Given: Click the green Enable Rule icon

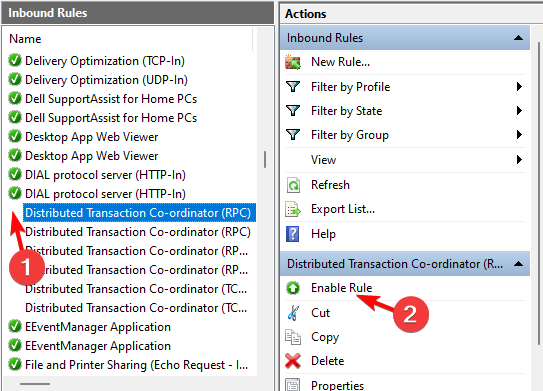Looking at the screenshot, I should coord(293,288).
